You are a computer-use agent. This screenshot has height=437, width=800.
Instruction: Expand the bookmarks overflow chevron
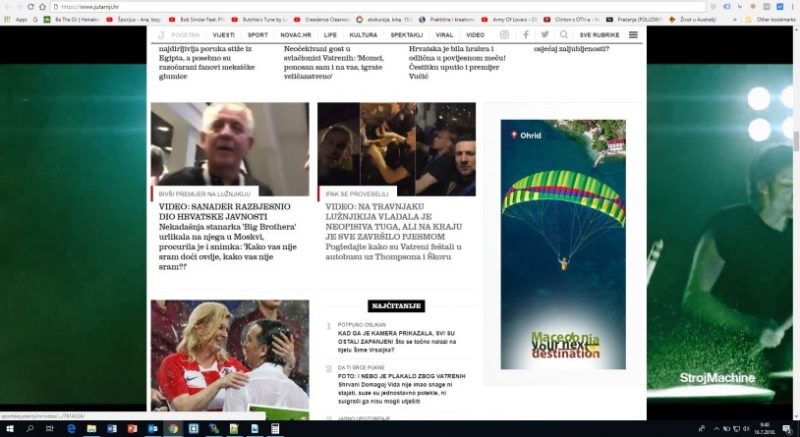tap(735, 19)
